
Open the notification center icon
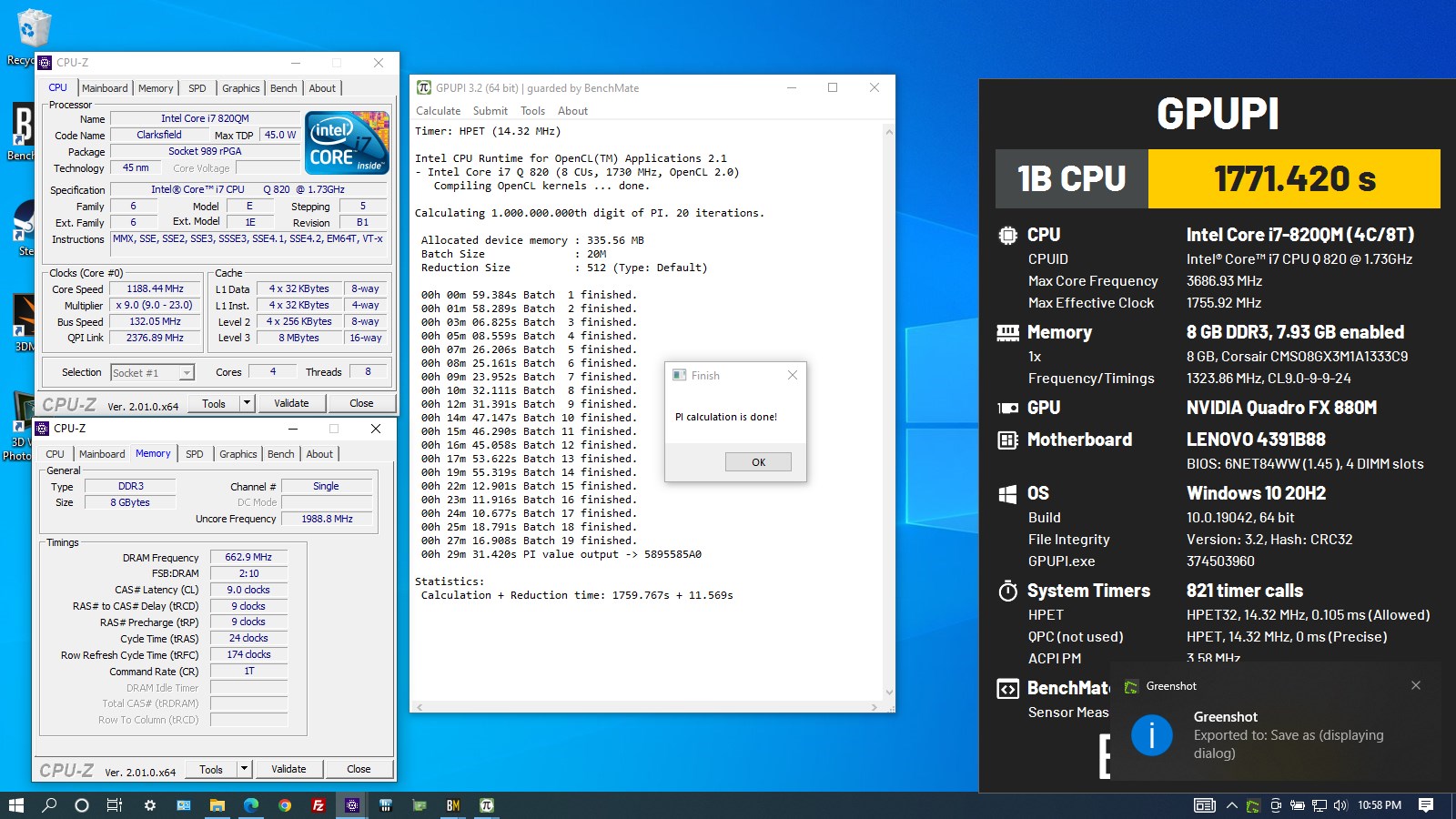point(1426,805)
